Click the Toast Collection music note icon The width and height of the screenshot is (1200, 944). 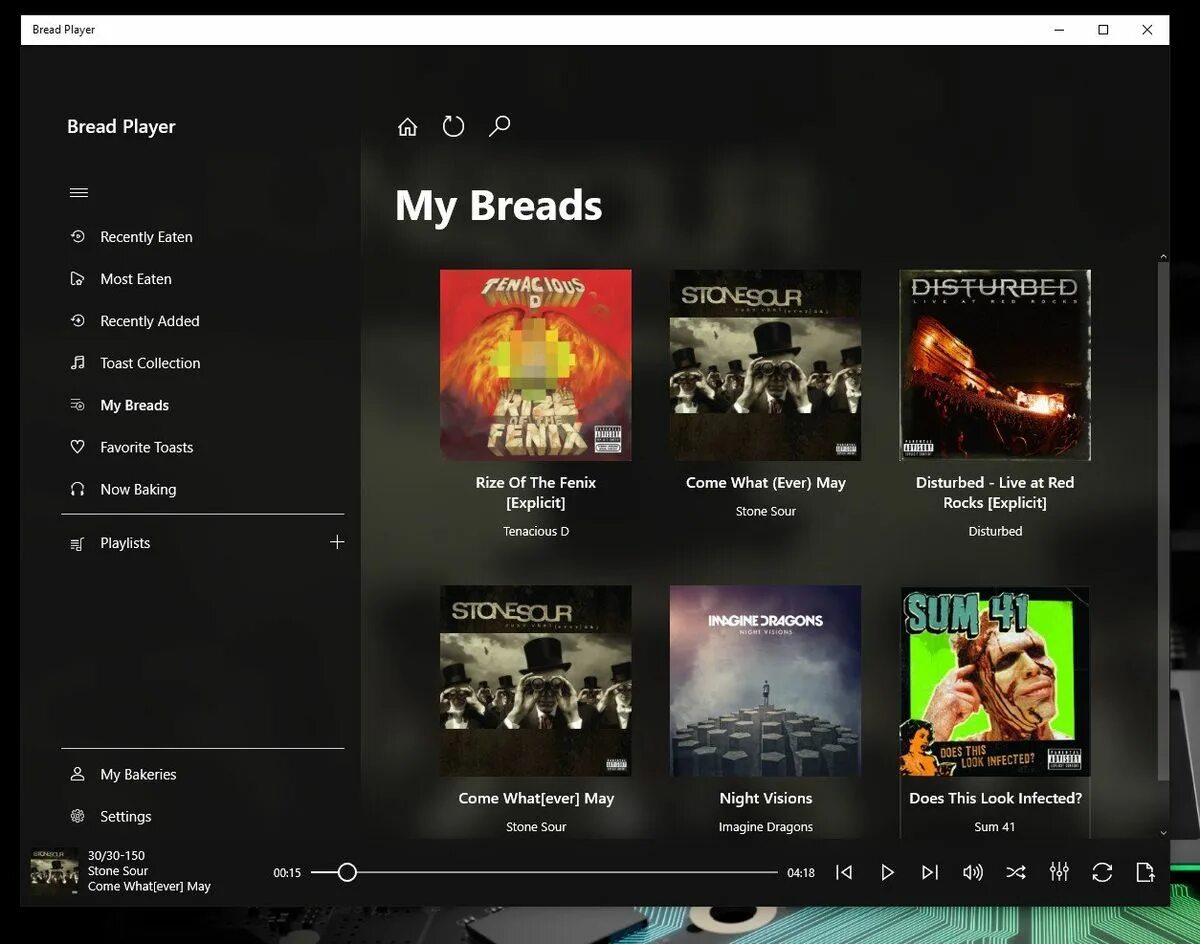[x=77, y=363]
